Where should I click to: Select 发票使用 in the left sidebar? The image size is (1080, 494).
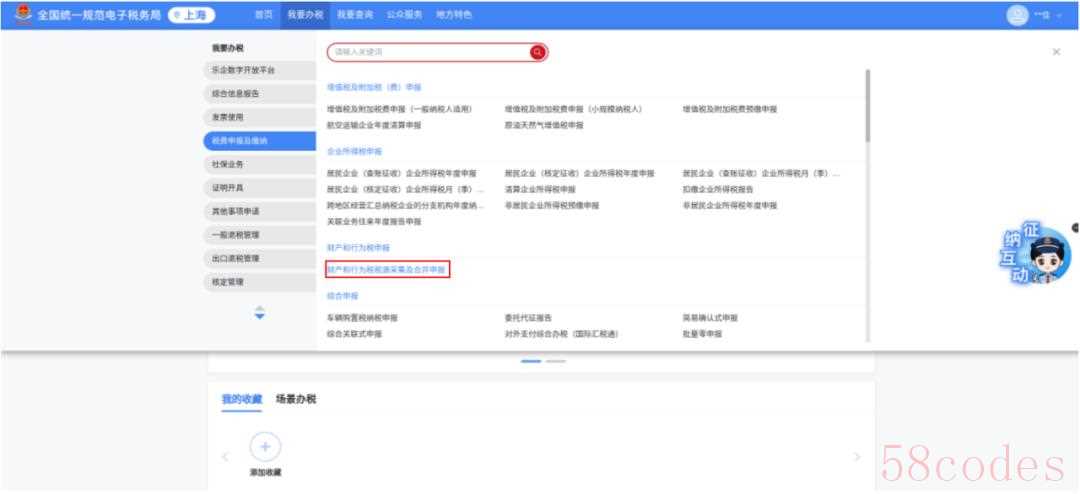pyautogui.click(x=228, y=117)
